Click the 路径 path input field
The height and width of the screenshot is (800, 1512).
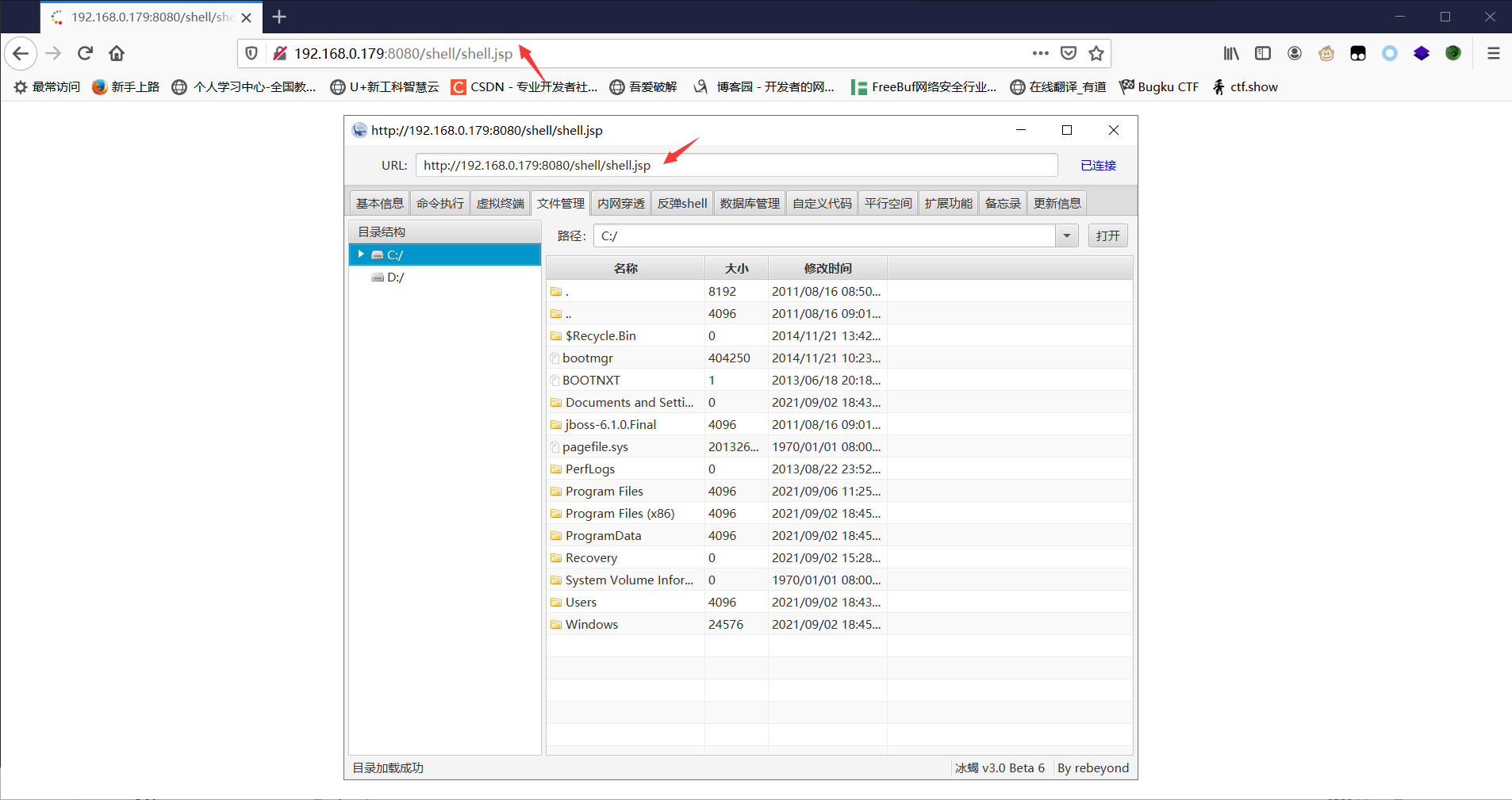click(x=824, y=235)
